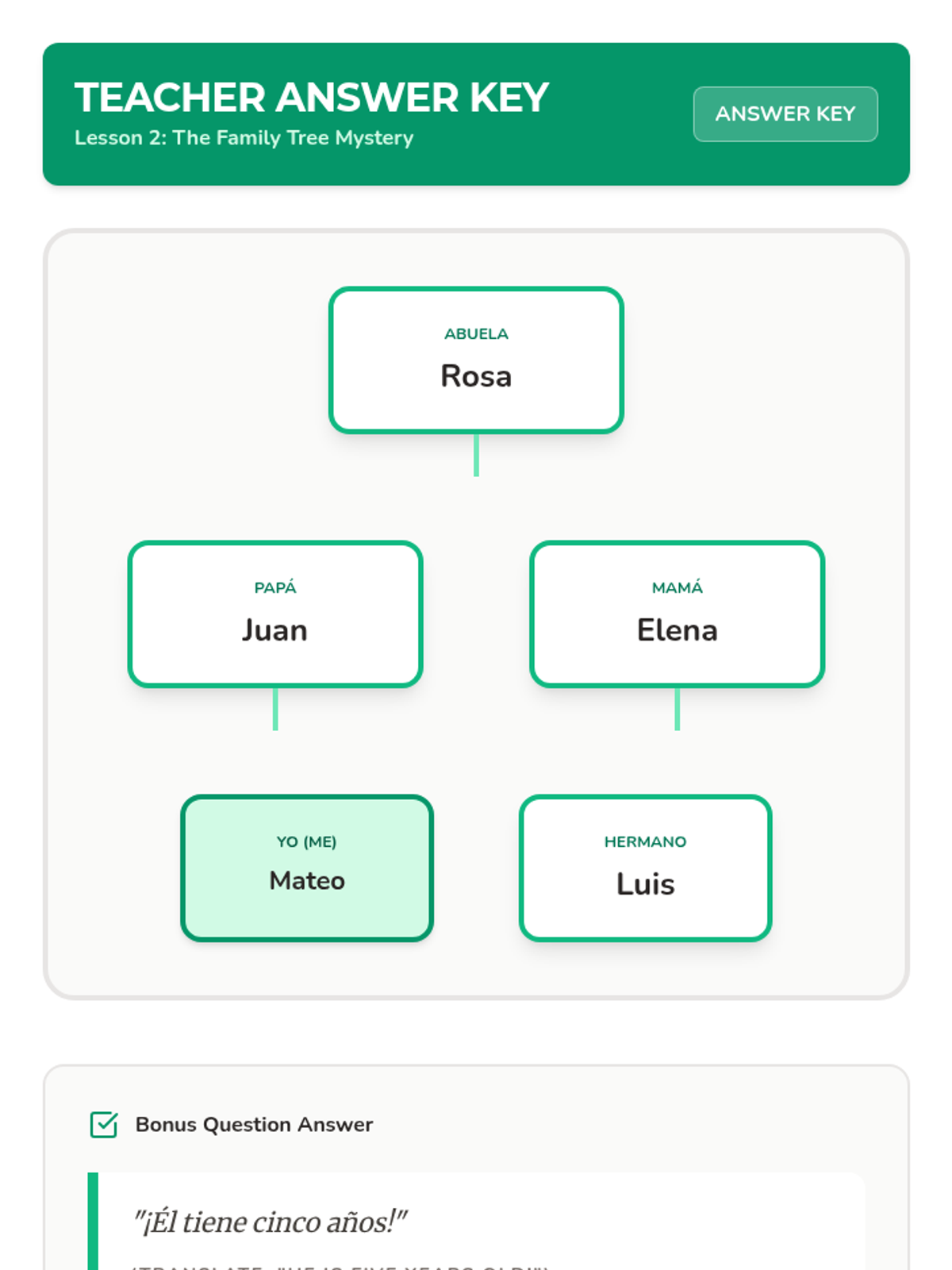Click the ABUELA label text
The image size is (952, 1270).
coord(476,334)
